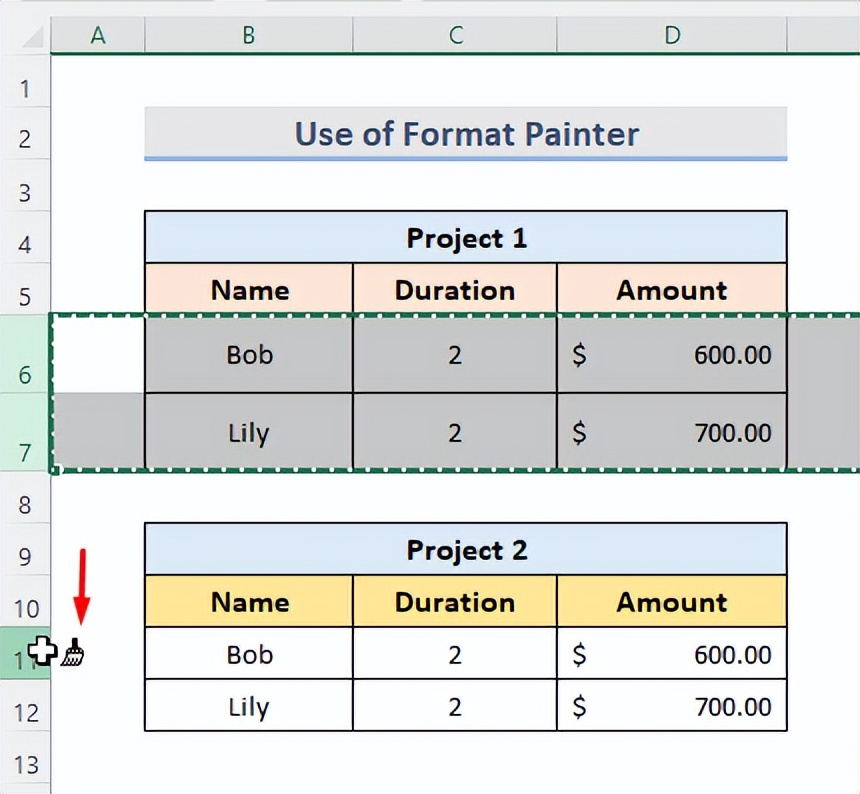Click row 11 header to paste format

pyautogui.click(x=25, y=653)
